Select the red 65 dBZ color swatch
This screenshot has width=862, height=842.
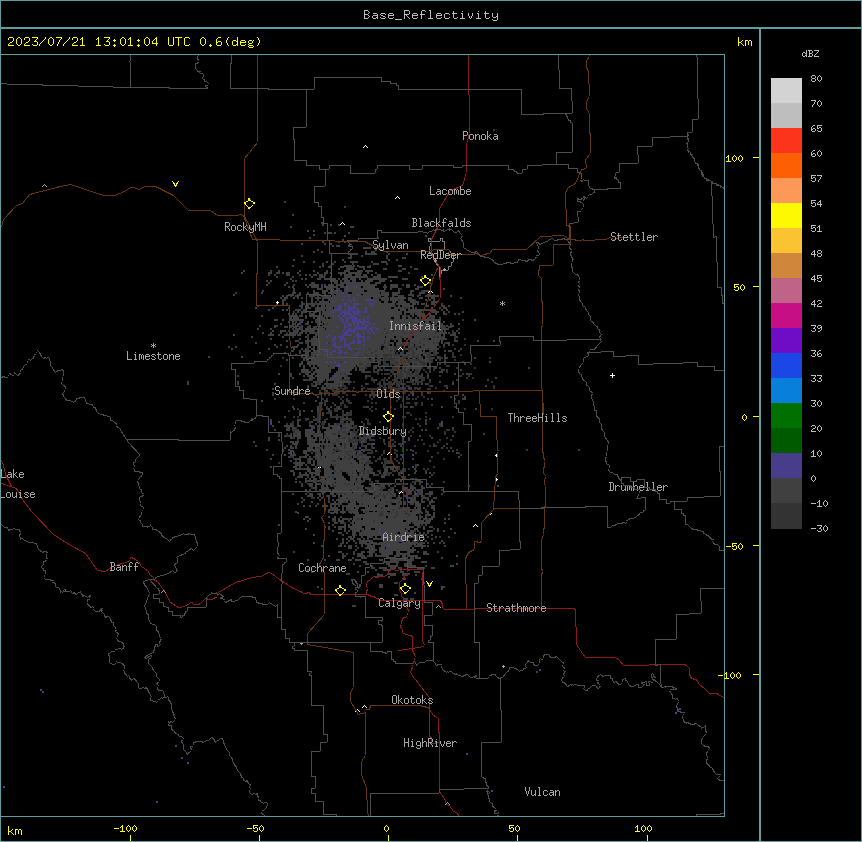click(786, 140)
